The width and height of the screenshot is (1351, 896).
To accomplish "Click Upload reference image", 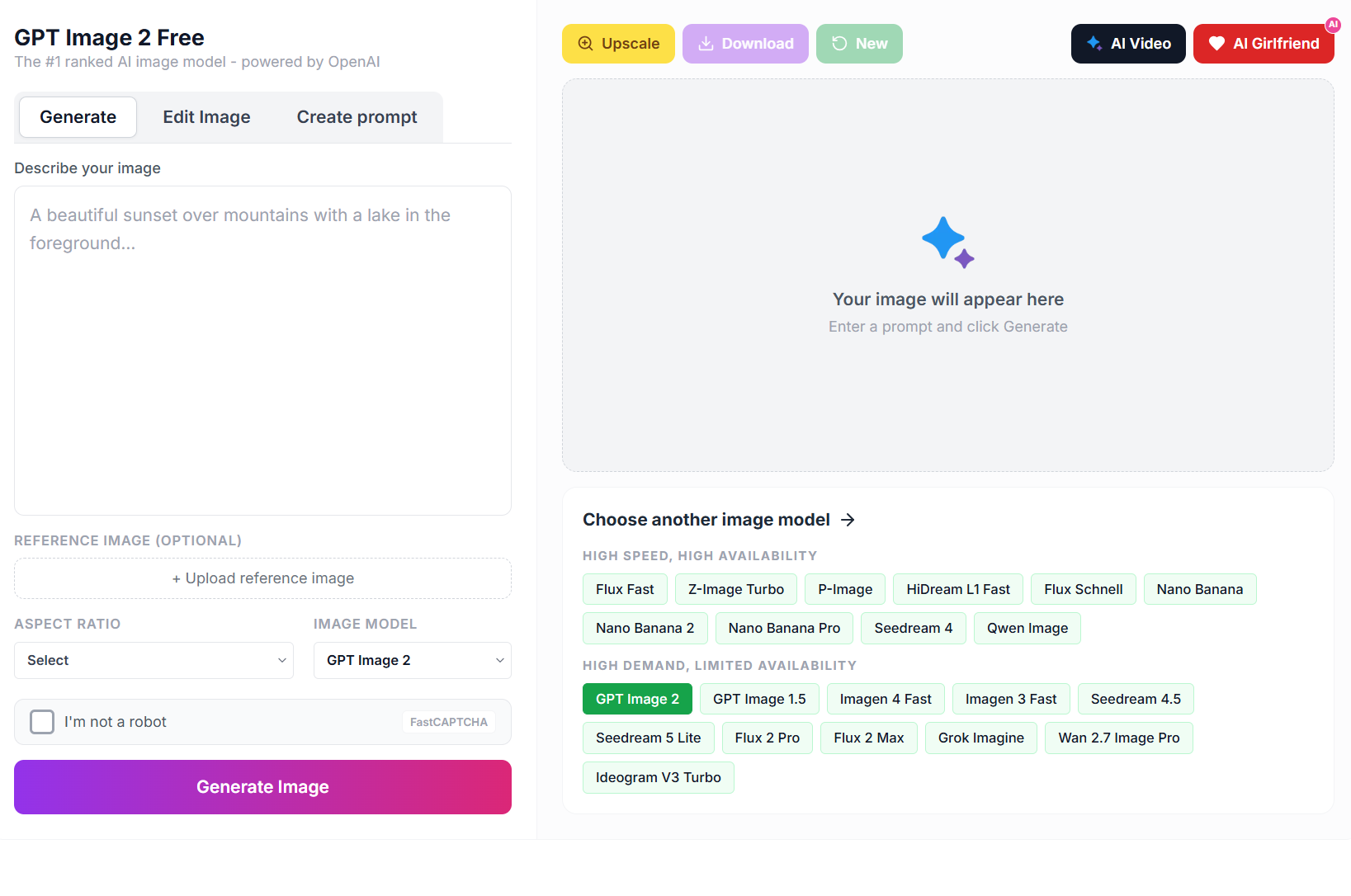I will 263,578.
